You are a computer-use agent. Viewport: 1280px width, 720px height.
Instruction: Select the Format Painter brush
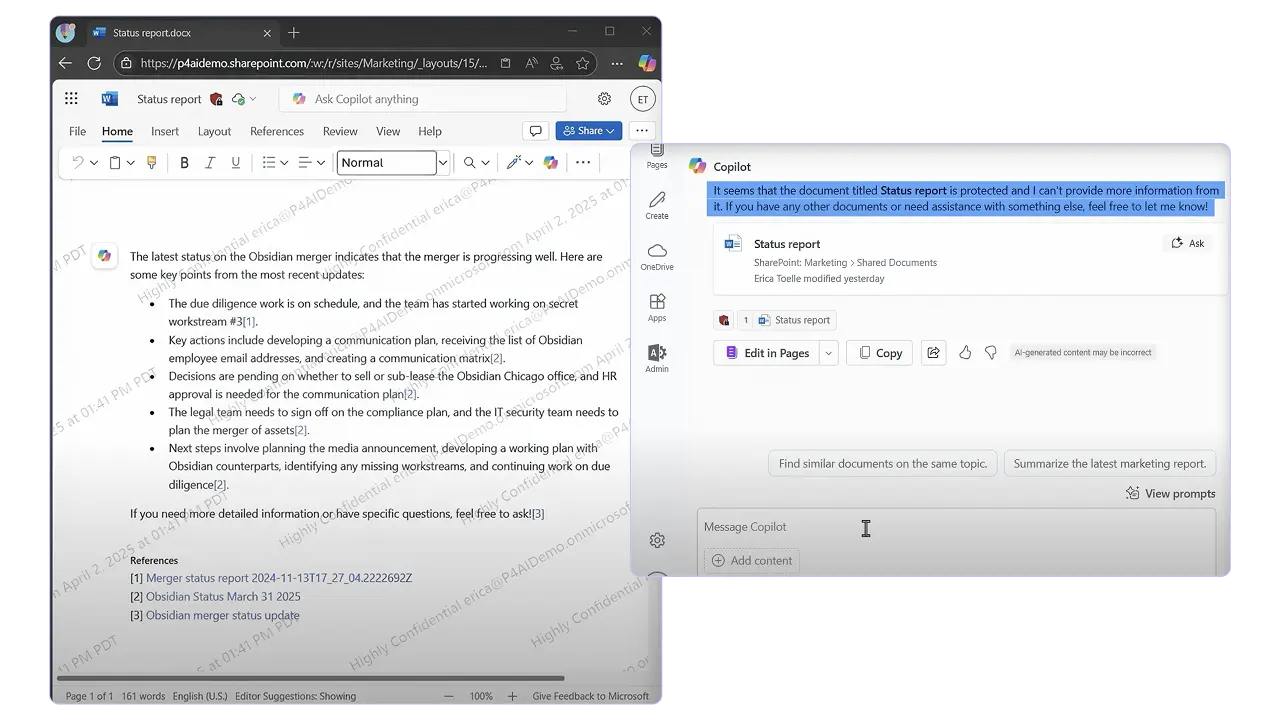coord(152,162)
